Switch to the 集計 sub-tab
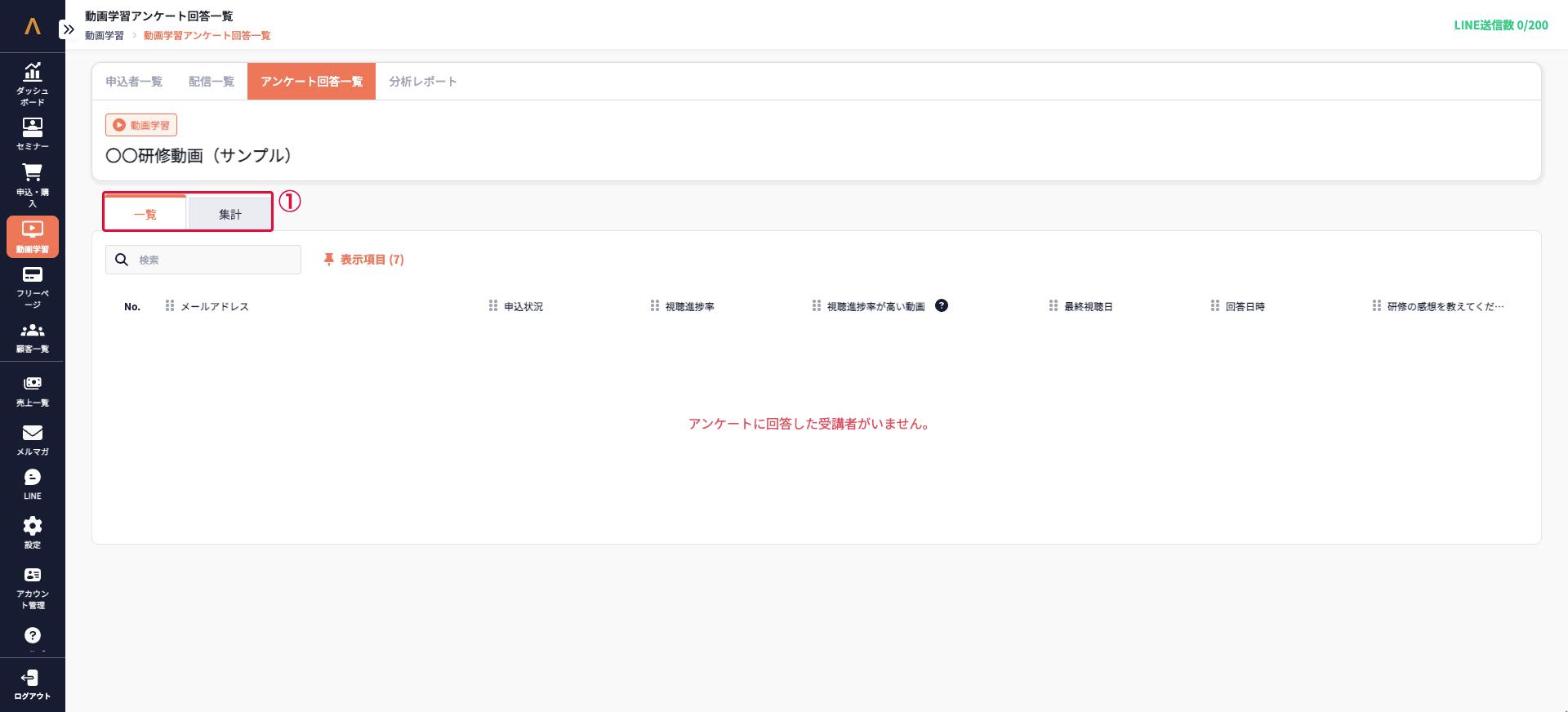This screenshot has height=712, width=1568. (230, 214)
